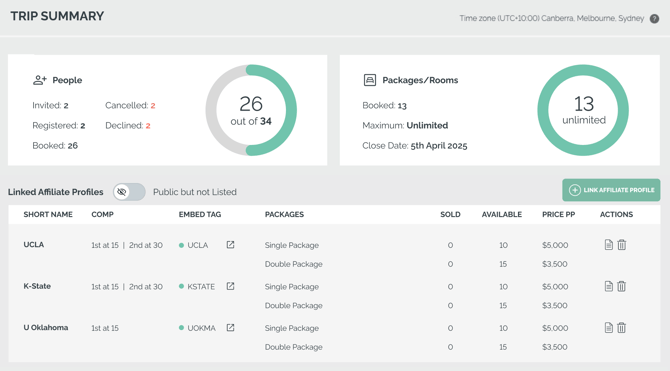670x371 pixels.
Task: Select the SOLD column header
Action: click(x=450, y=215)
